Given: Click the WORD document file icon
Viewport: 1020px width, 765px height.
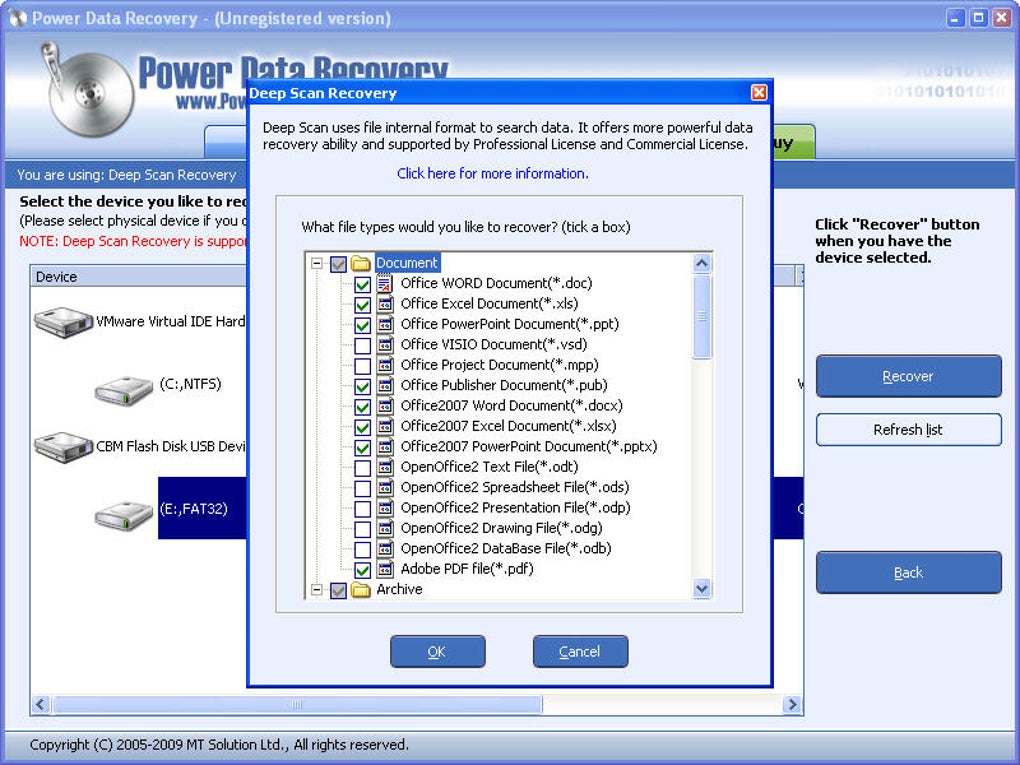Looking at the screenshot, I should (385, 284).
